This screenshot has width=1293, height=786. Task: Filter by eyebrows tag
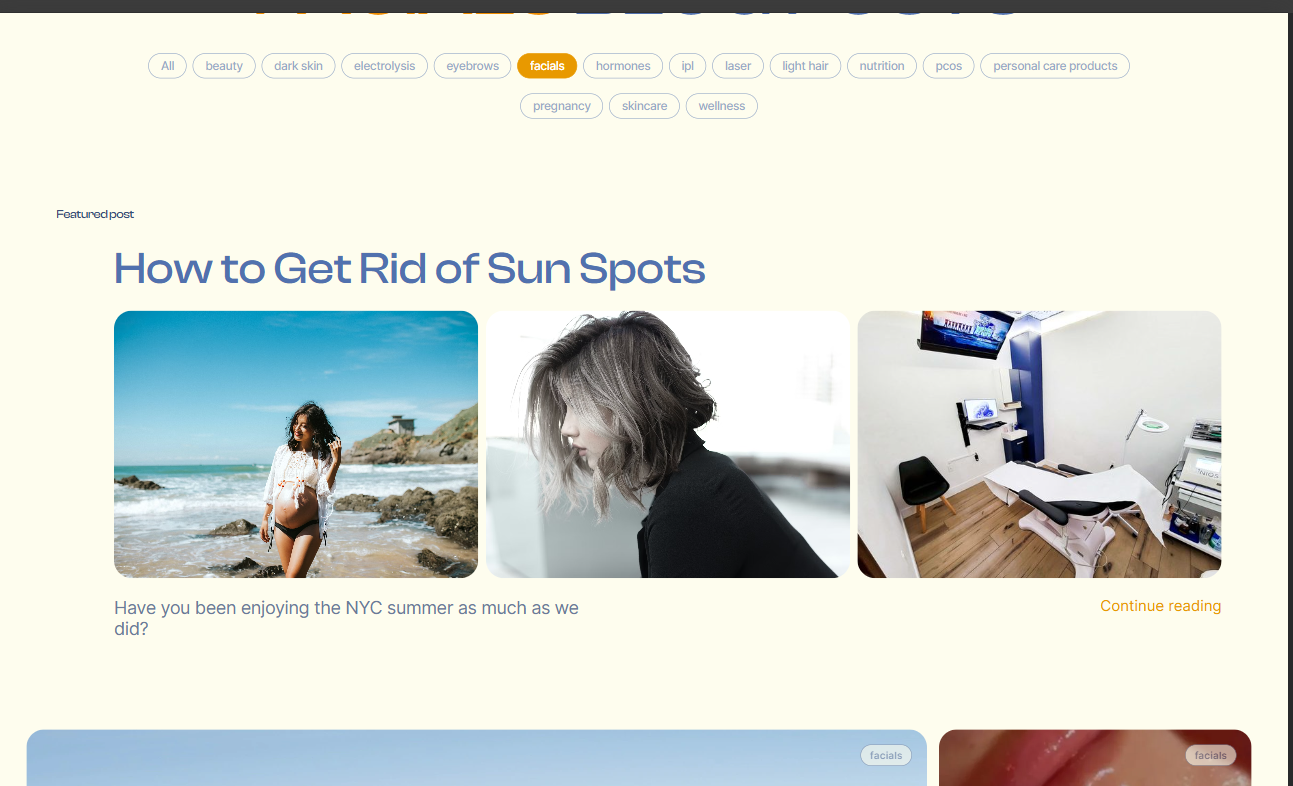(x=472, y=66)
